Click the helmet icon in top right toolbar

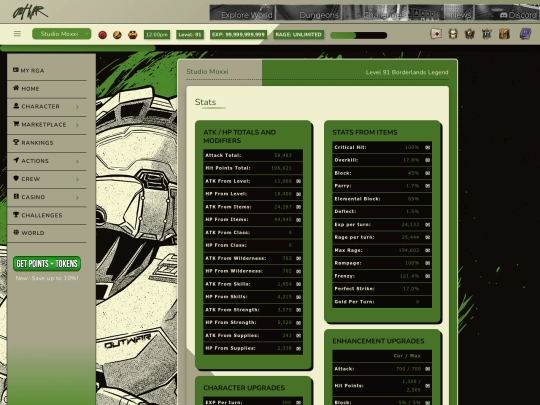pyautogui.click(x=453, y=34)
